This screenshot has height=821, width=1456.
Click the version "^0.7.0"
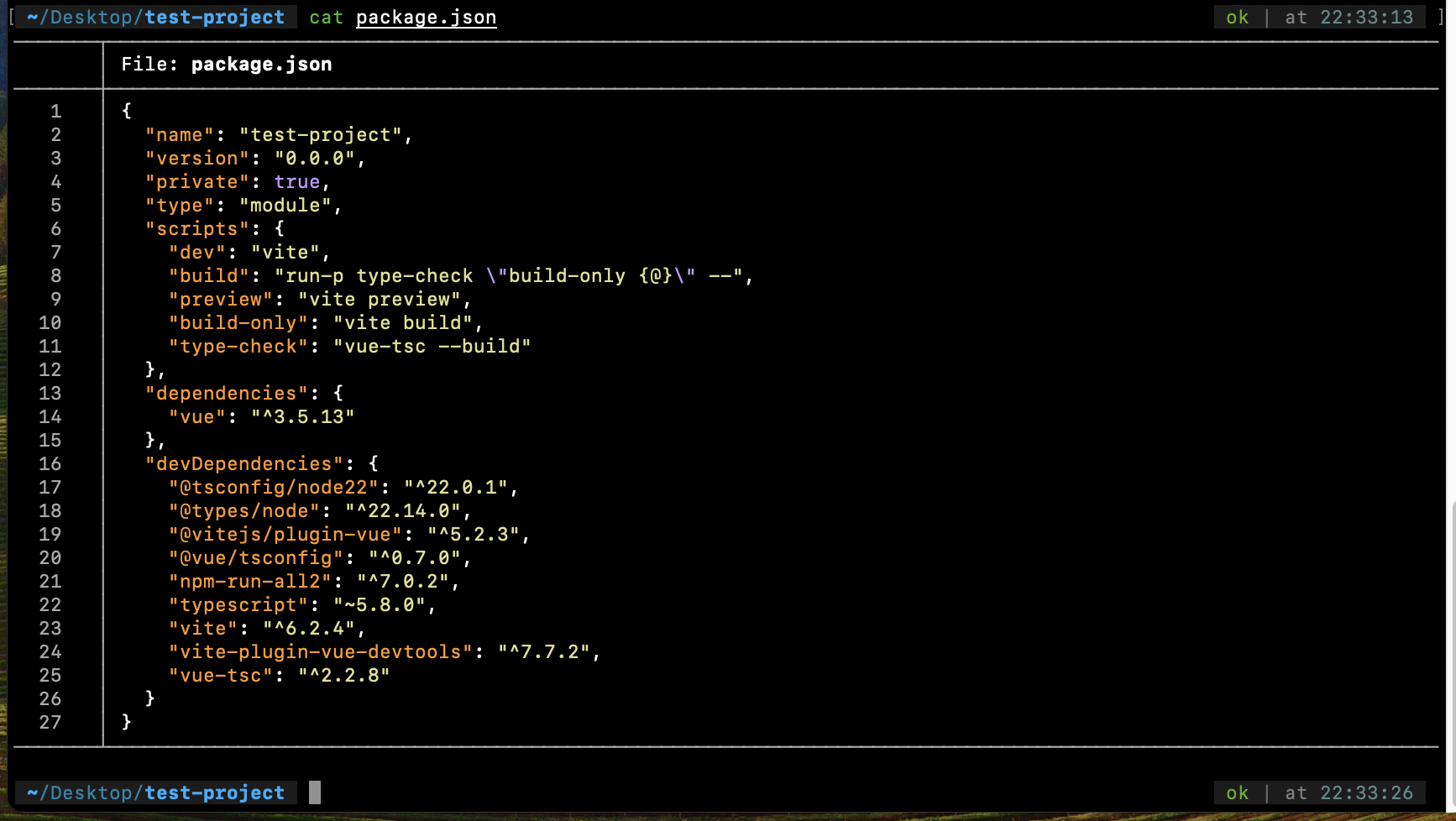(x=415, y=558)
